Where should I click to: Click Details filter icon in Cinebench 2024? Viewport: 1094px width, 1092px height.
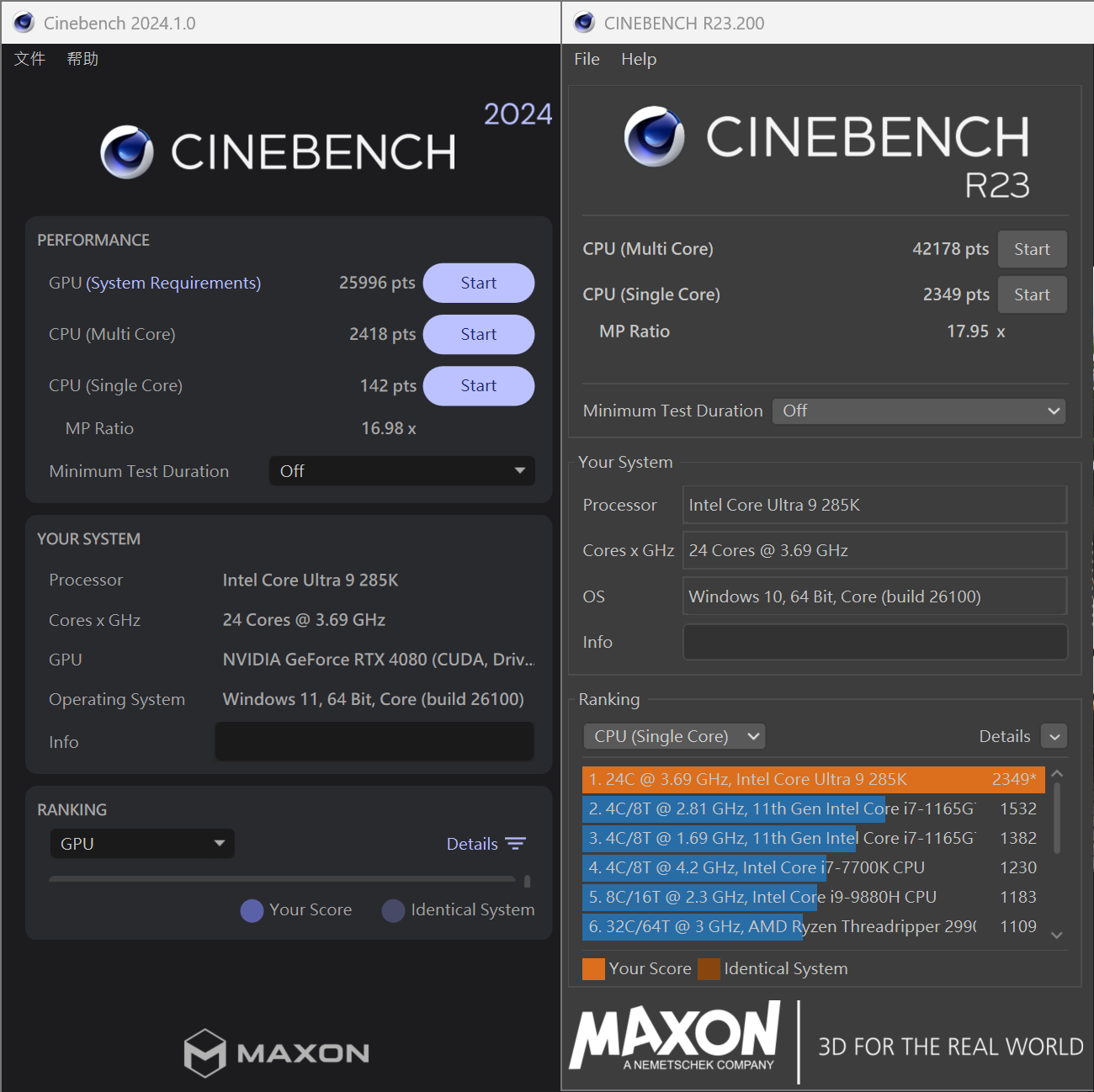point(516,844)
